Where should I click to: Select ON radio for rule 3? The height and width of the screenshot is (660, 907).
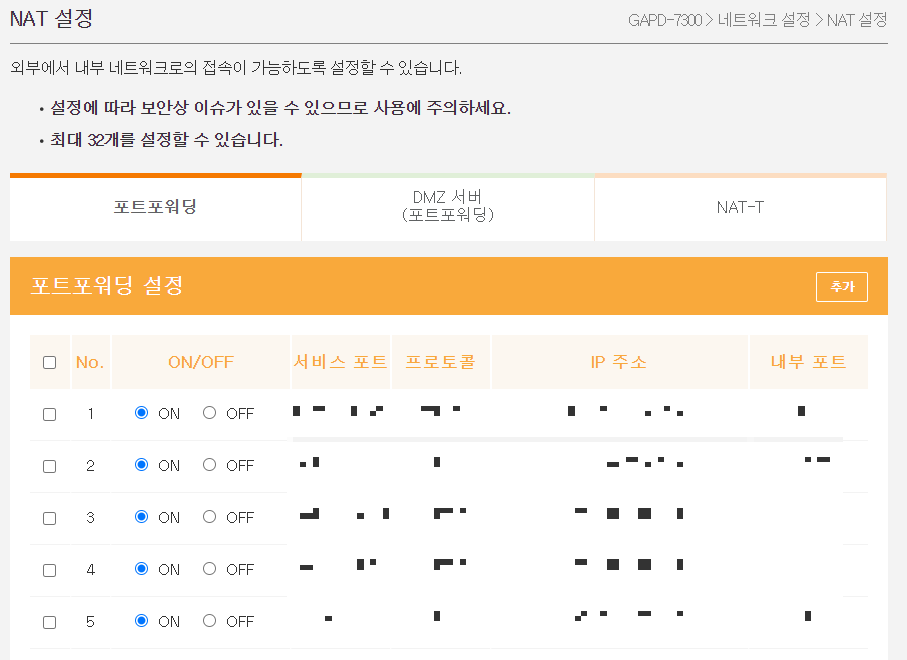click(x=141, y=517)
